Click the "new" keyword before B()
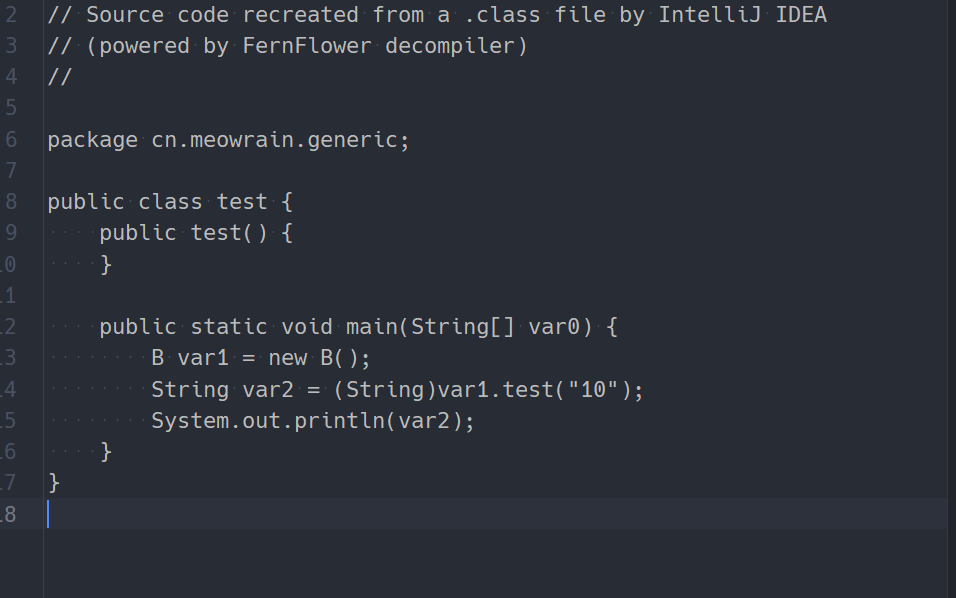Image resolution: width=956 pixels, height=598 pixels. (x=288, y=358)
